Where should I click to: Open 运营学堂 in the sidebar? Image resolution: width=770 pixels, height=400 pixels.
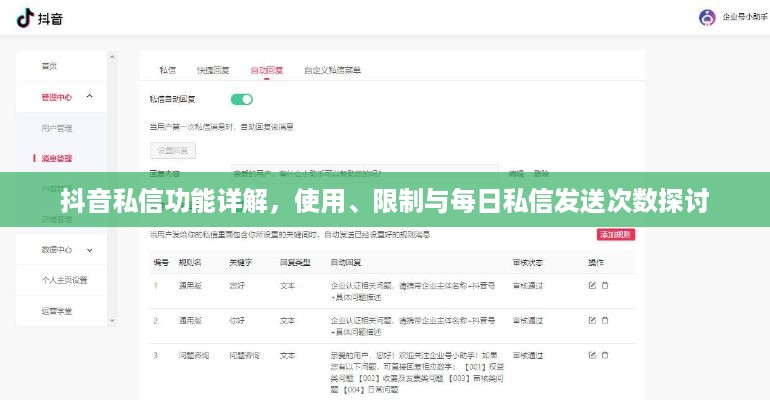[56, 311]
